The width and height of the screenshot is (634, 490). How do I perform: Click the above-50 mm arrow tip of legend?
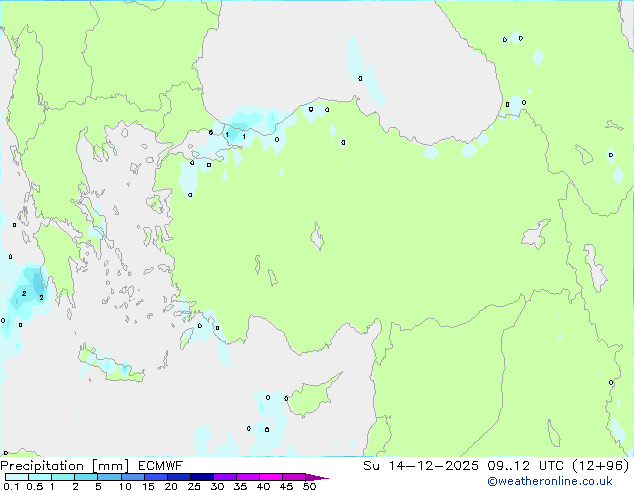(x=317, y=477)
